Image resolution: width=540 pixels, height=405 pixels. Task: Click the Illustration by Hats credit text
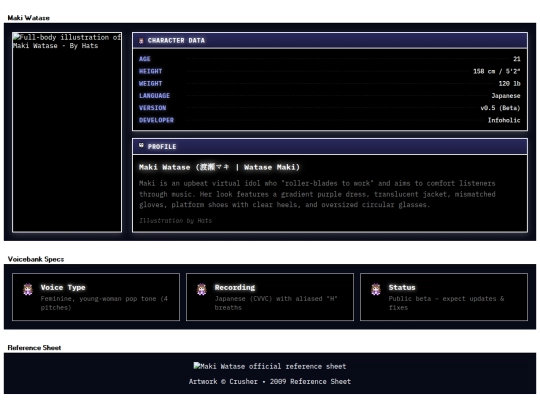[x=175, y=220]
